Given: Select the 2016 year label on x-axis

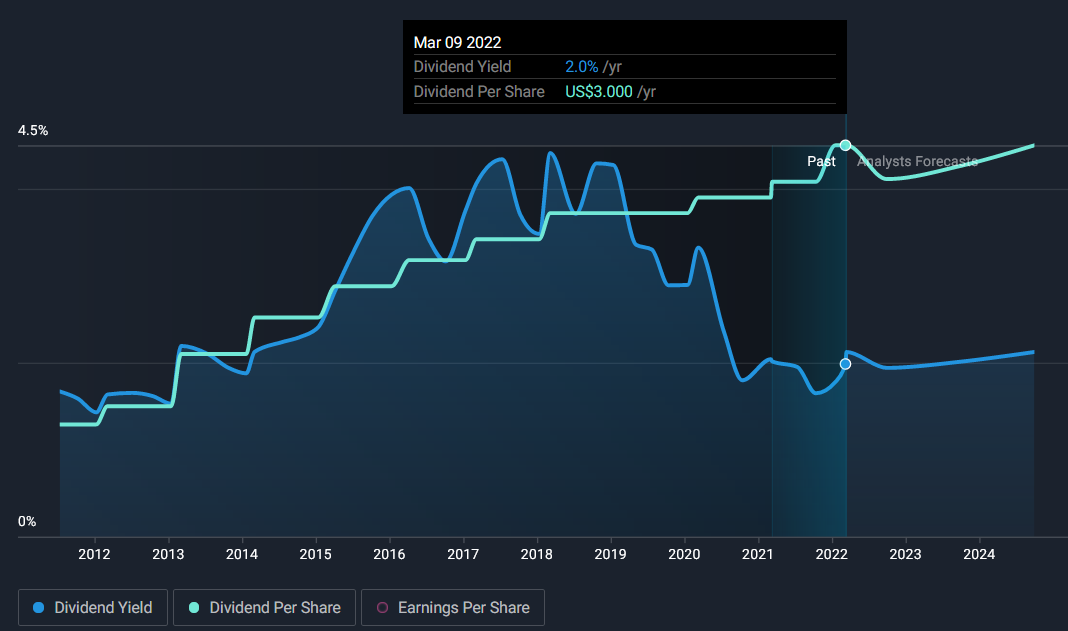Looking at the screenshot, I should [x=389, y=554].
